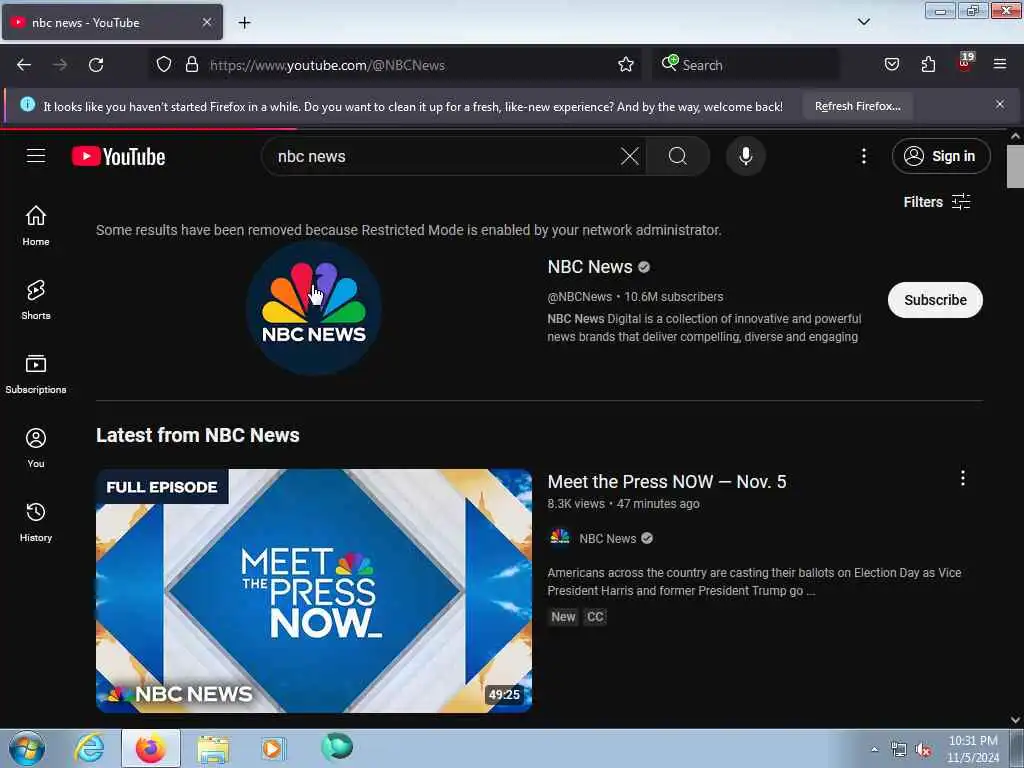Save page to Pocket
Image resolution: width=1024 pixels, height=768 pixels.
(x=891, y=64)
